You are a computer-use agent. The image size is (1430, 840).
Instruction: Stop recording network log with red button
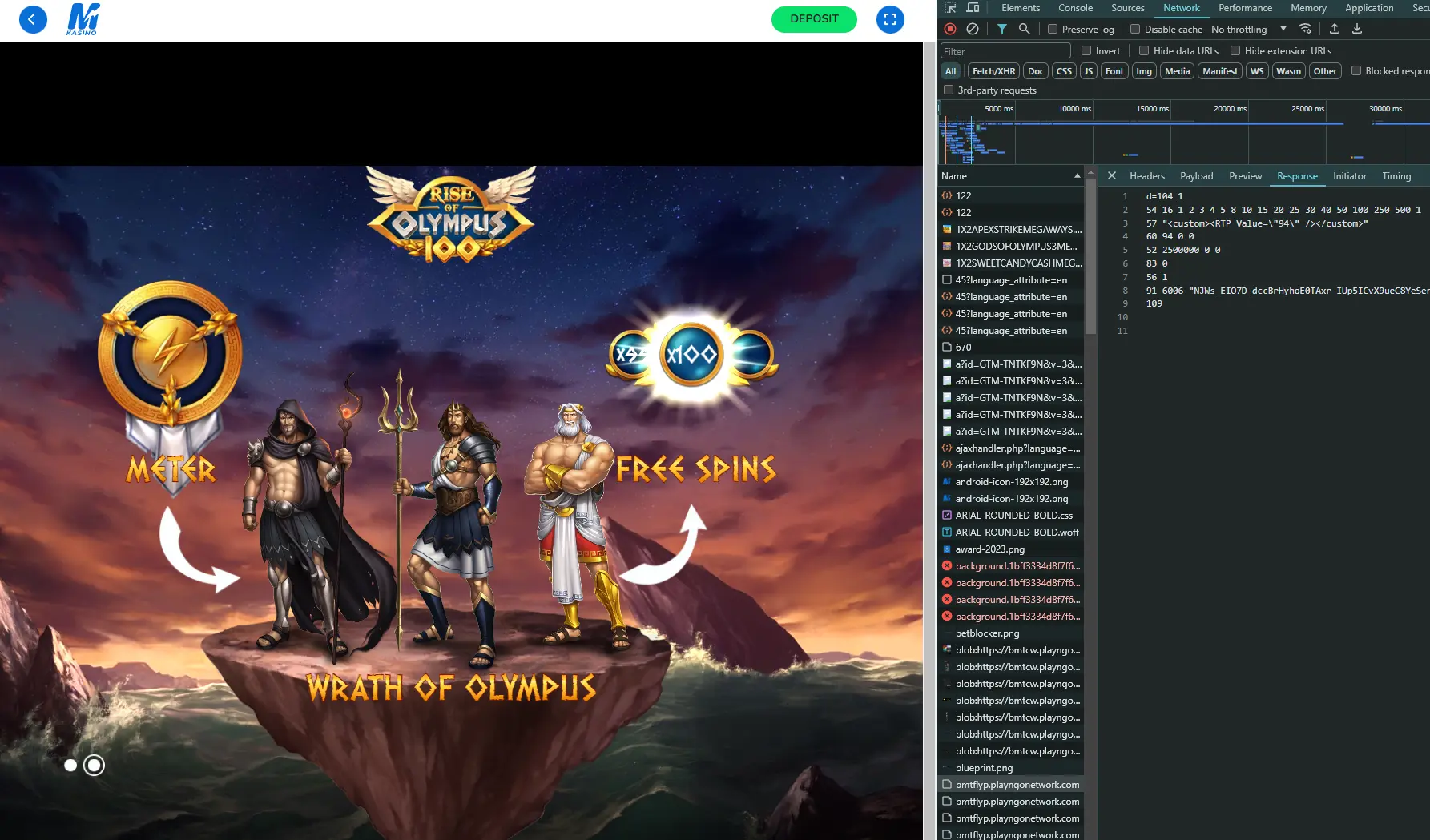[x=950, y=29]
